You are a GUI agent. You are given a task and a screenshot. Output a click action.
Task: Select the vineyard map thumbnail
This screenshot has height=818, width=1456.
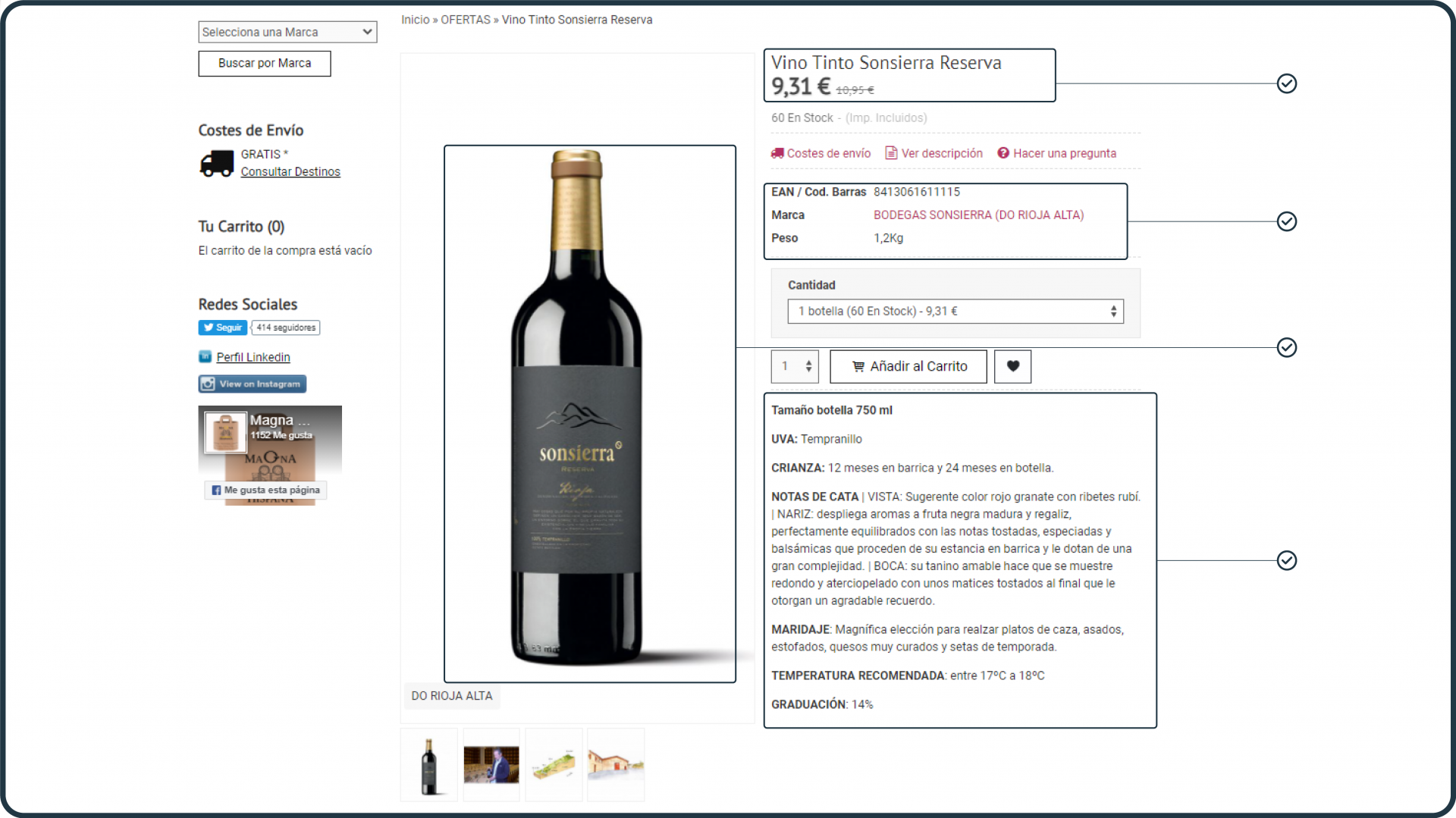pyautogui.click(x=554, y=765)
